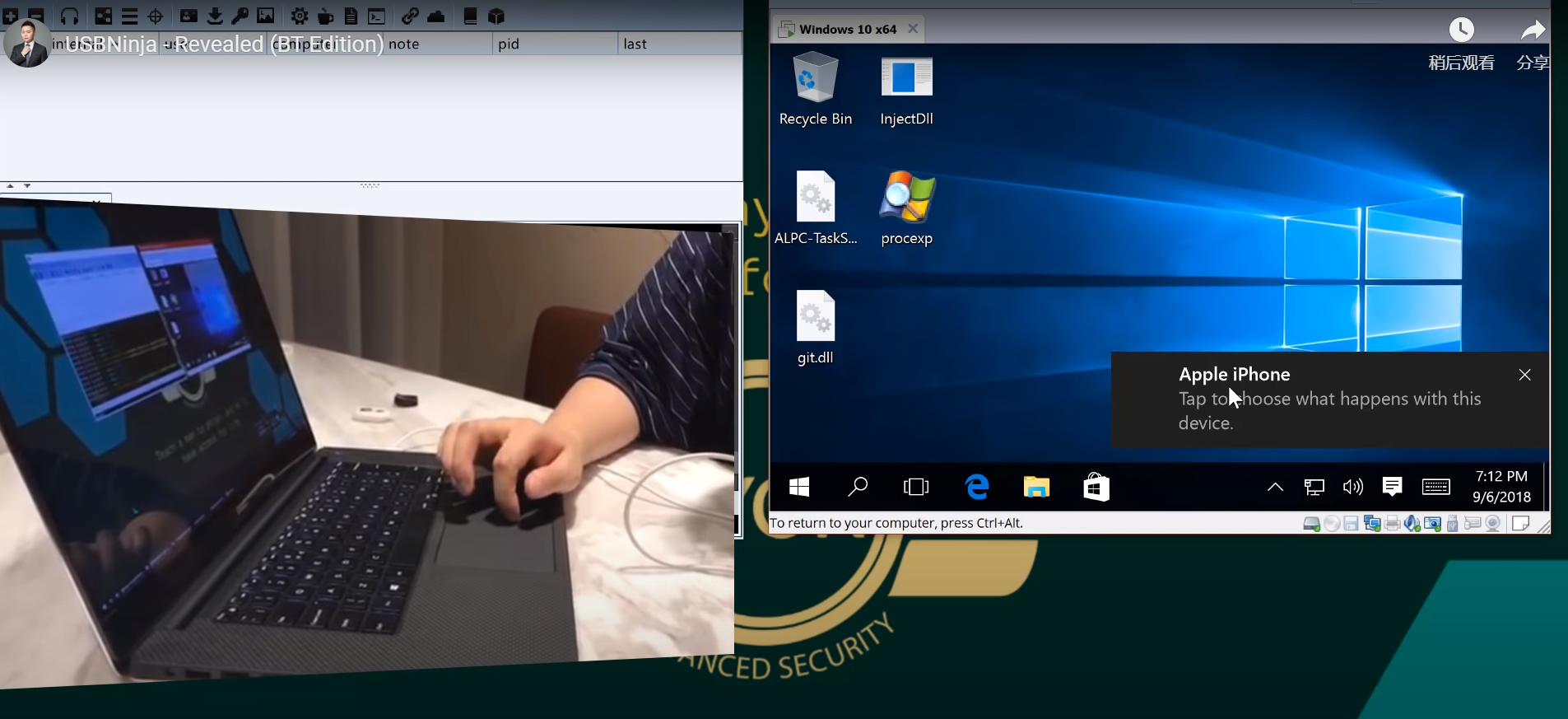Open the VM message log note icon

pos(1520,524)
